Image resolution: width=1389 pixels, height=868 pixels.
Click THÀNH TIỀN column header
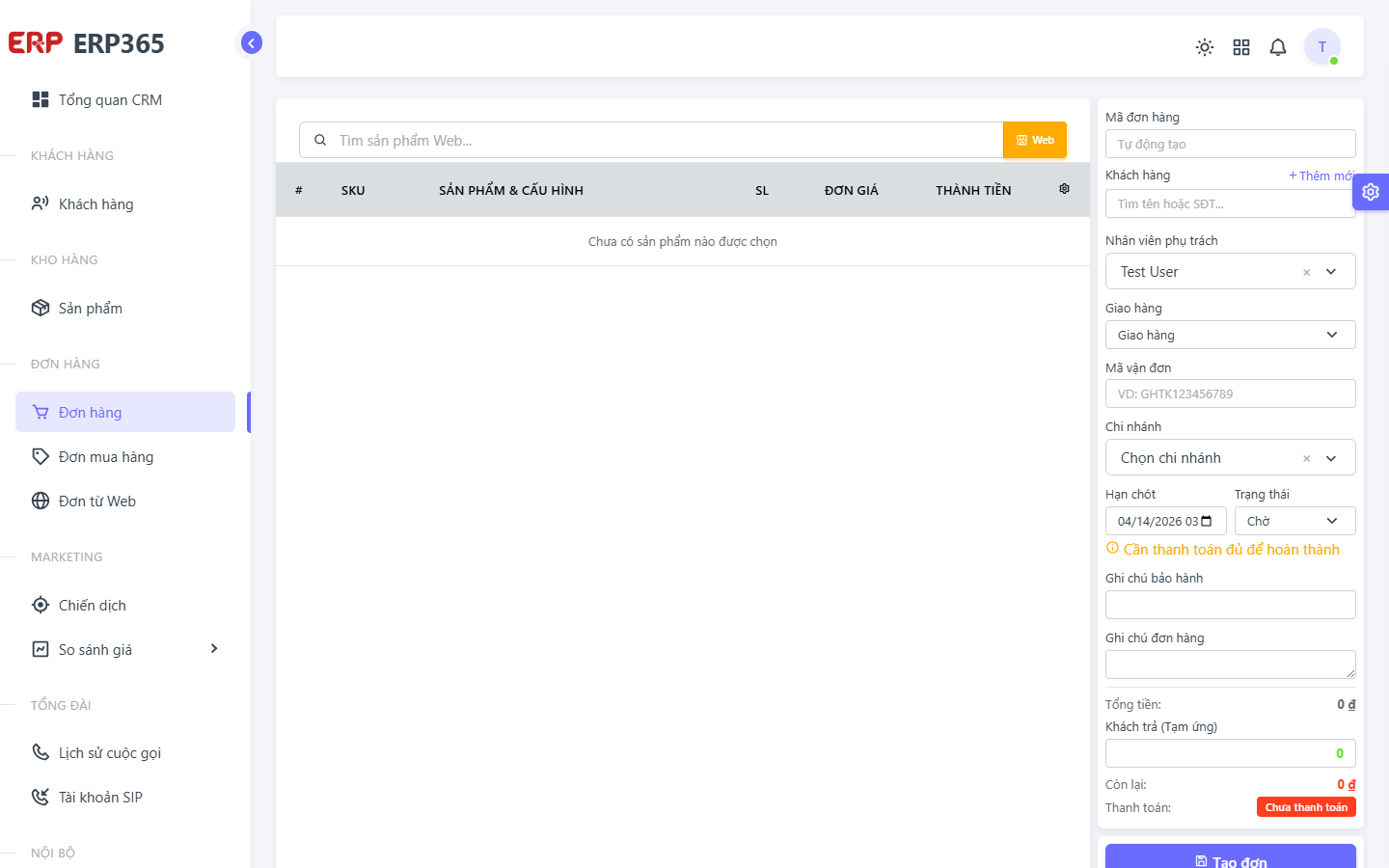pyautogui.click(x=973, y=190)
